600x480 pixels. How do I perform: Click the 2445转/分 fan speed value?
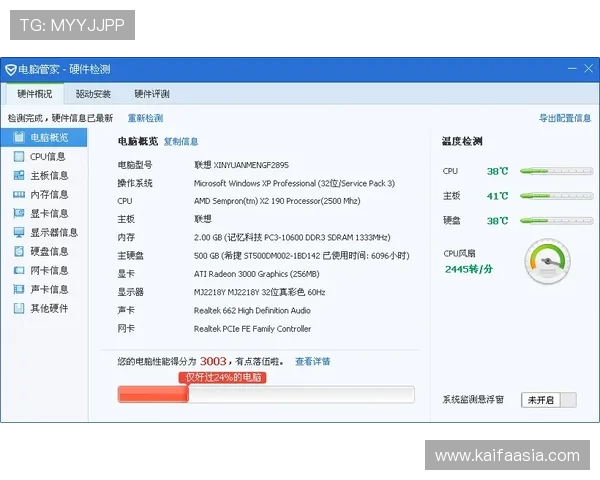(469, 269)
